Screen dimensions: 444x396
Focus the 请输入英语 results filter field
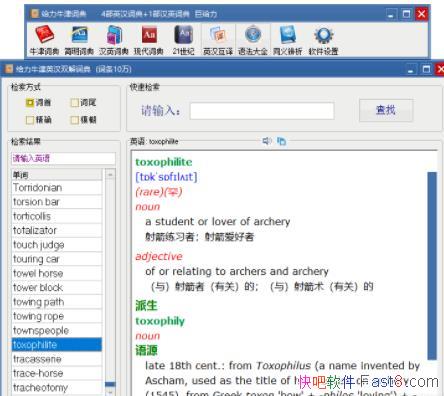pyautogui.click(x=63, y=158)
